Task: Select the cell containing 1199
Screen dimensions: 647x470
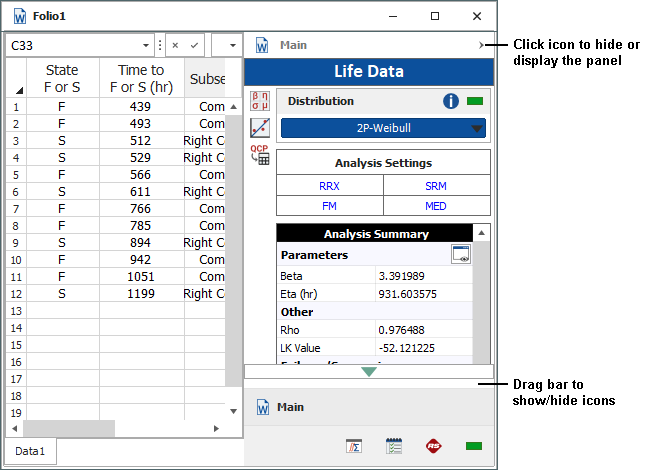Action: 141,294
